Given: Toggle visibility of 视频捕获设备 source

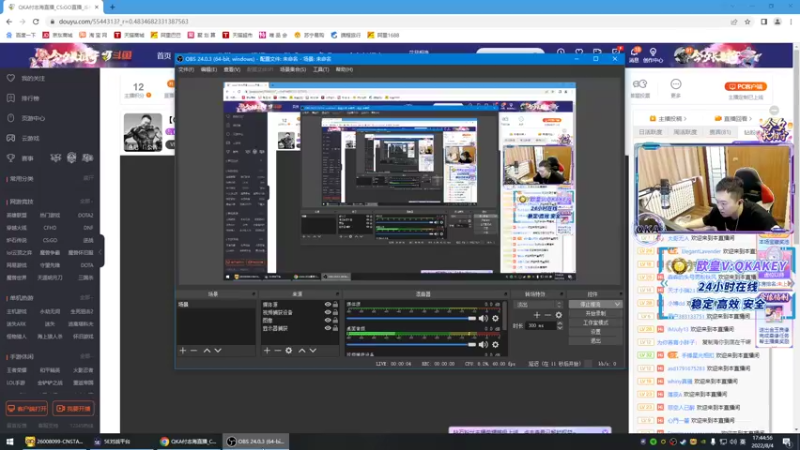Looking at the screenshot, I should [x=328, y=312].
